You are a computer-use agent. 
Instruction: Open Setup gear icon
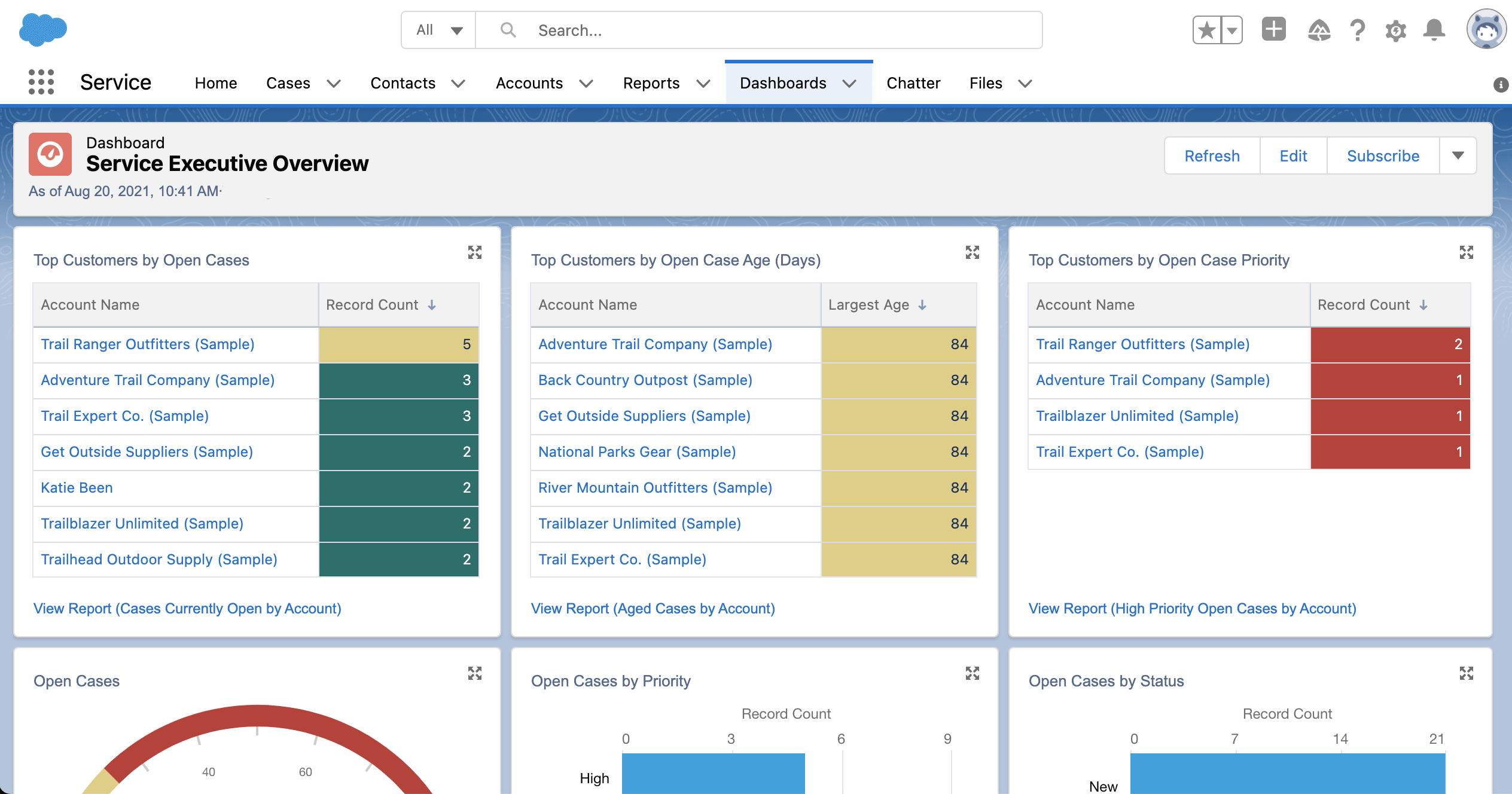point(1395,30)
